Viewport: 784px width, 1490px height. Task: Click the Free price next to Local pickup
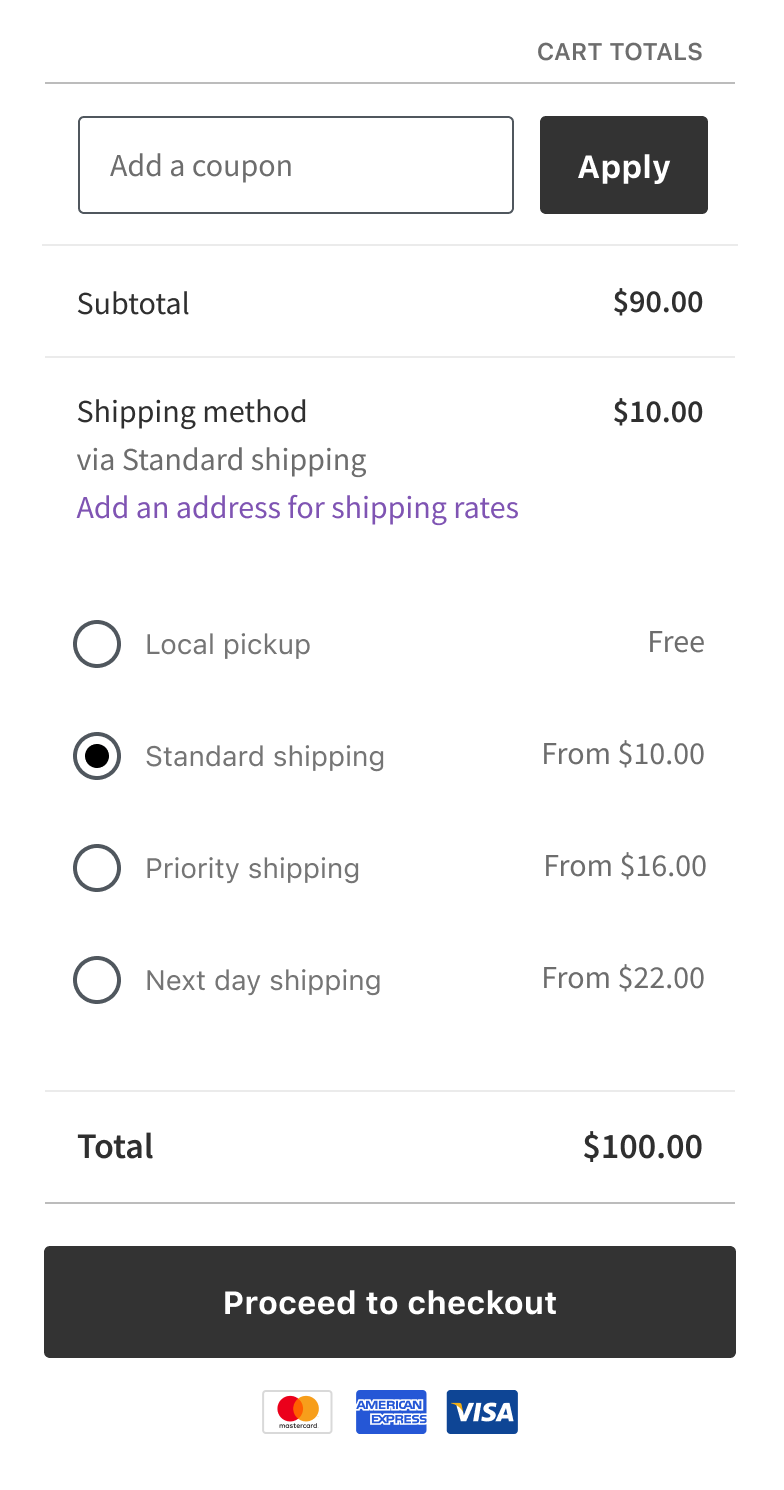pos(676,642)
